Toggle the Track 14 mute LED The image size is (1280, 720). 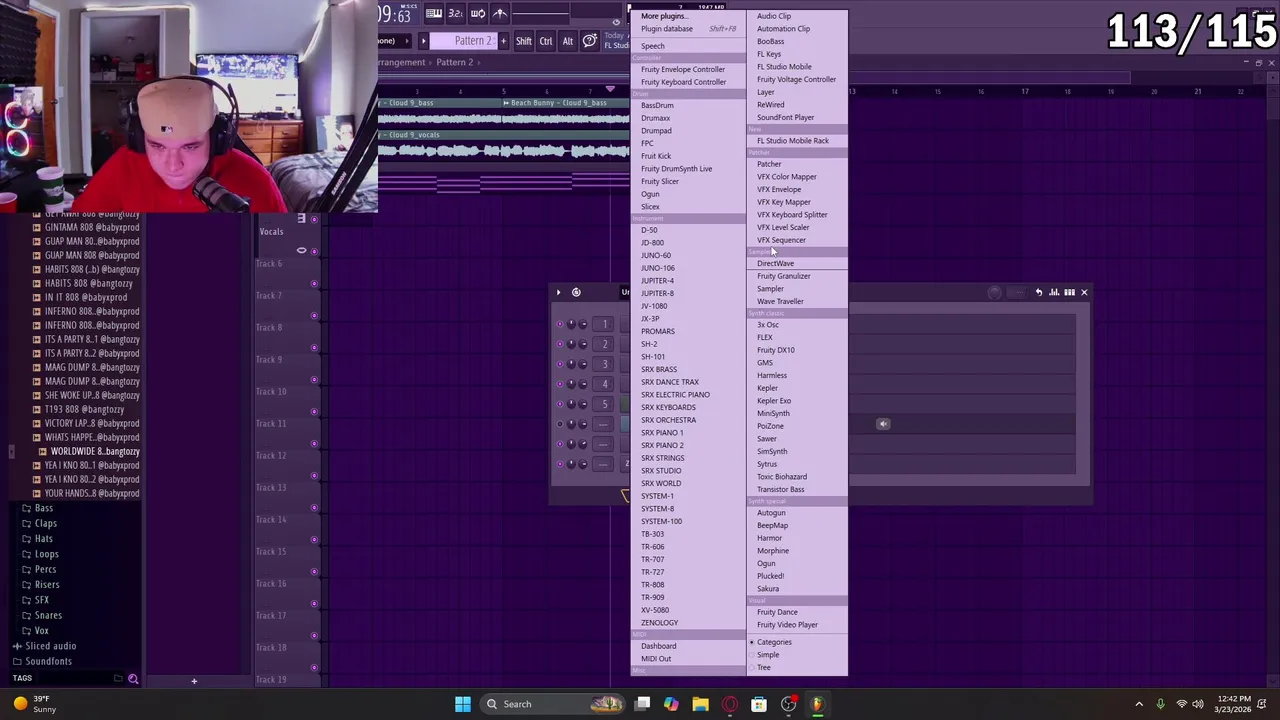click(x=314, y=539)
